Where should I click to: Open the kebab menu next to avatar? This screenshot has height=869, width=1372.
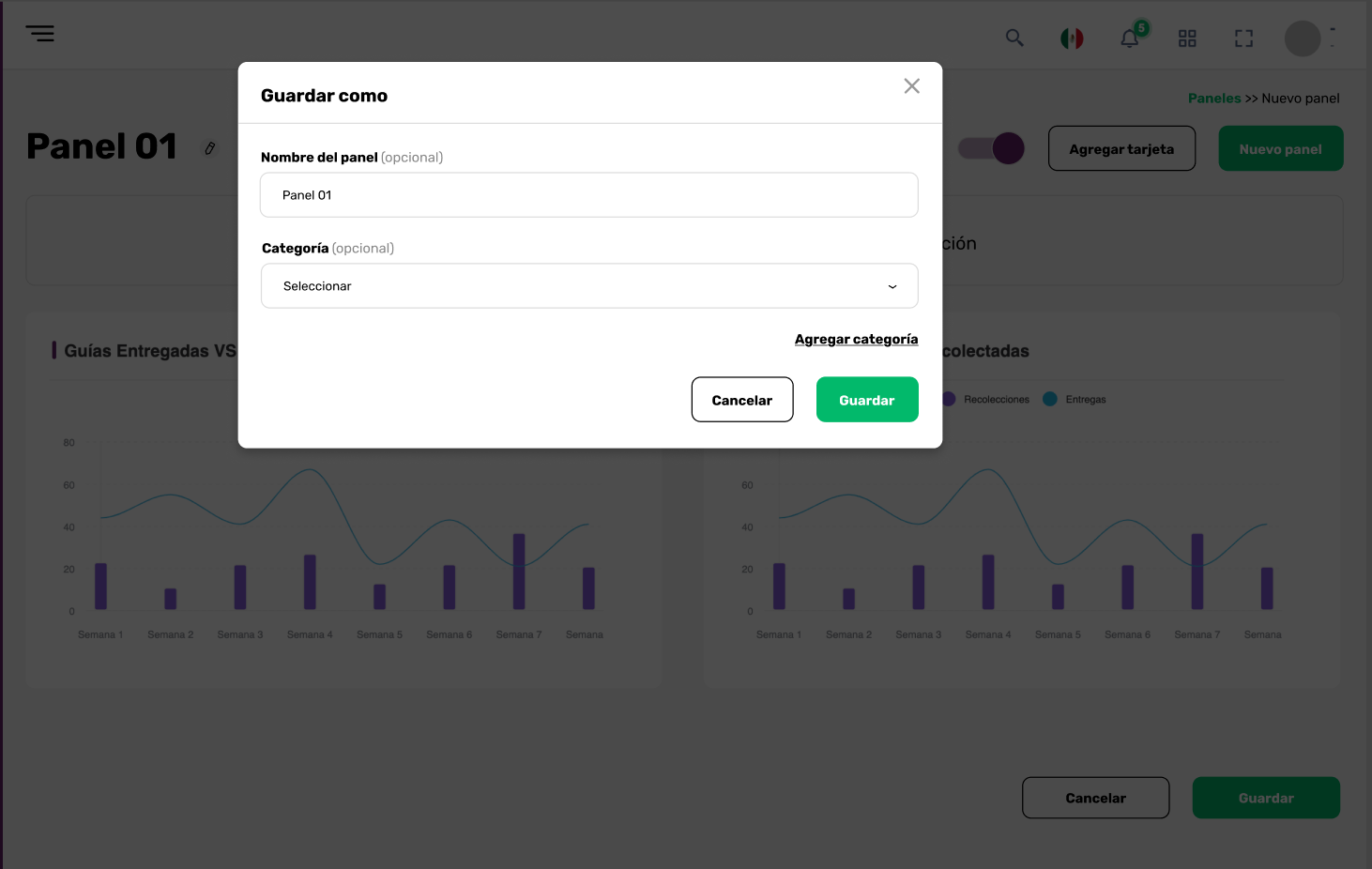pos(1333,38)
